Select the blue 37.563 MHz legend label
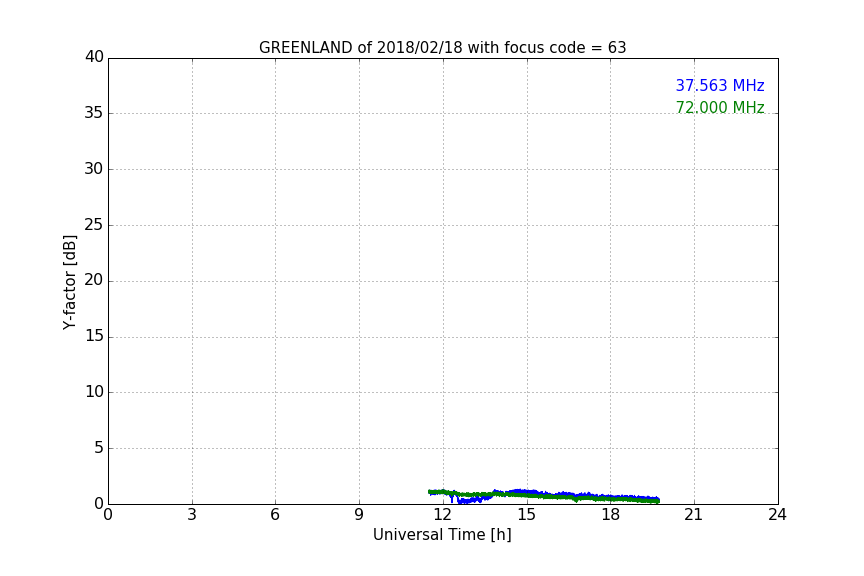 [x=720, y=85]
